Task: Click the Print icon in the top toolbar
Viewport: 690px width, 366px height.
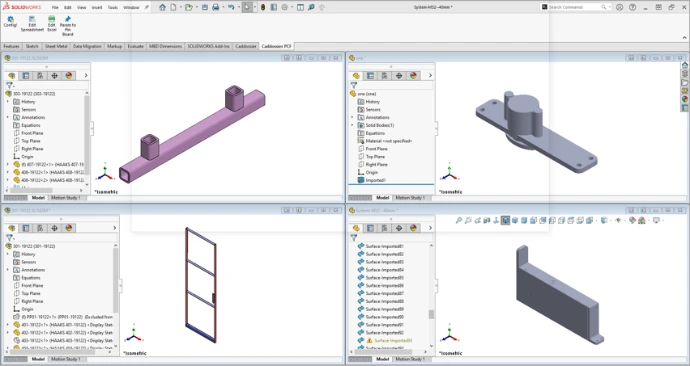Action: (x=216, y=7)
